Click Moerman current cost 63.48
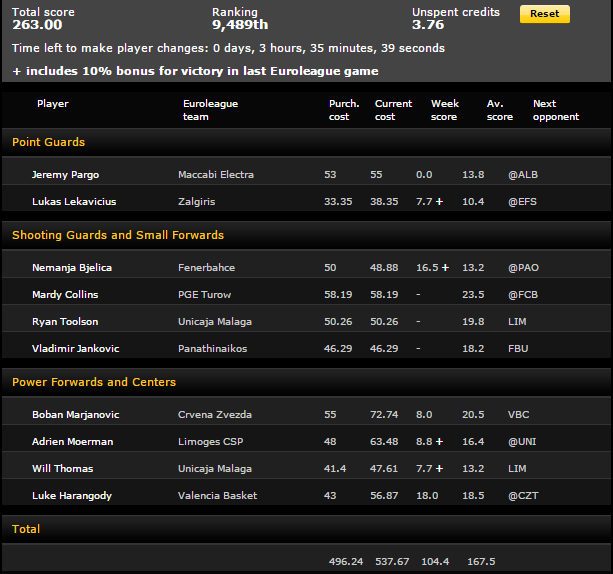 click(384, 442)
